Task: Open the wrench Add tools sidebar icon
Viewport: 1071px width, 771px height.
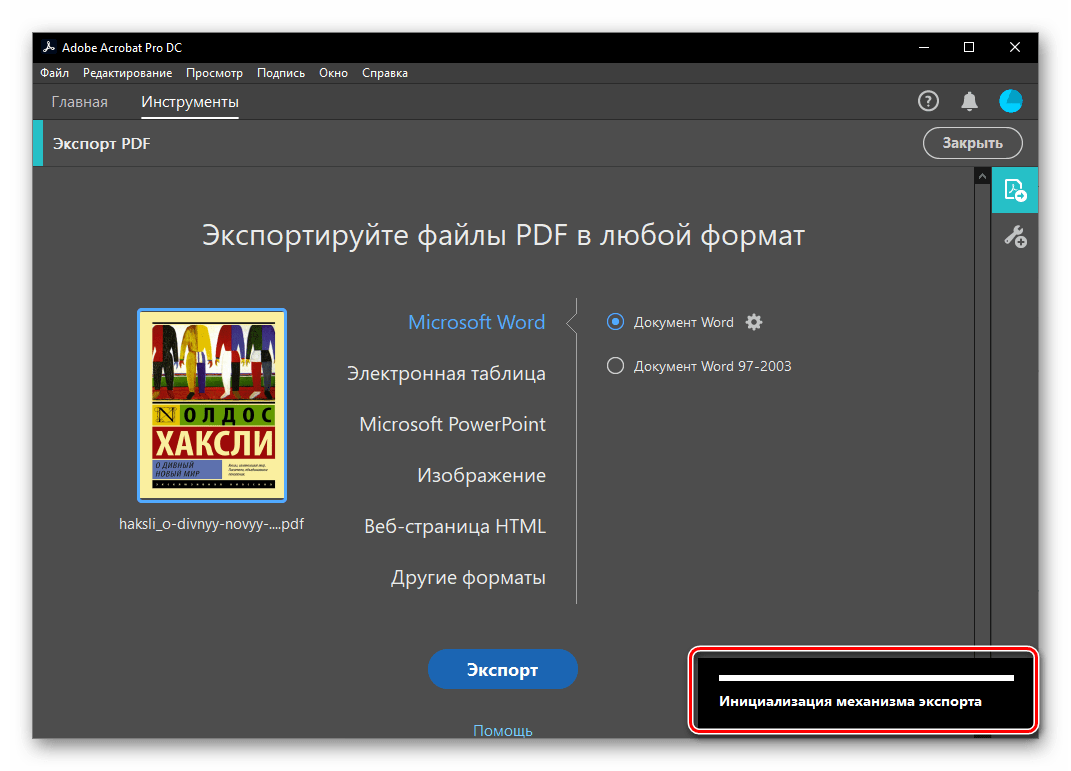Action: point(1015,237)
